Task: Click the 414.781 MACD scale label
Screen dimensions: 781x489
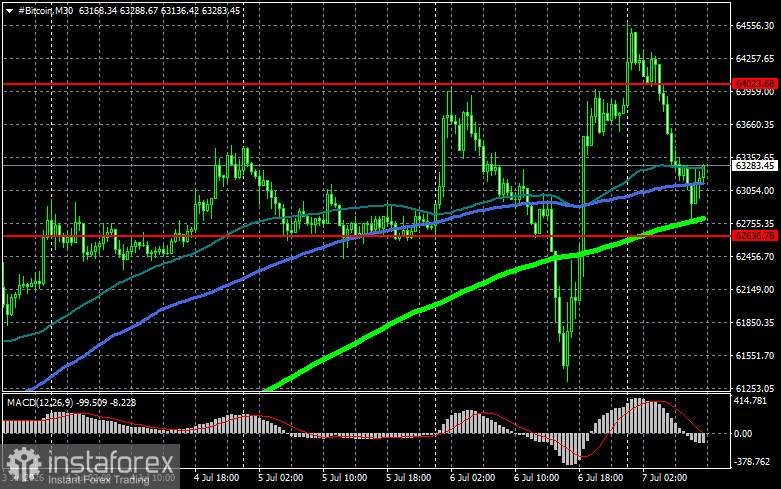Action: point(750,401)
